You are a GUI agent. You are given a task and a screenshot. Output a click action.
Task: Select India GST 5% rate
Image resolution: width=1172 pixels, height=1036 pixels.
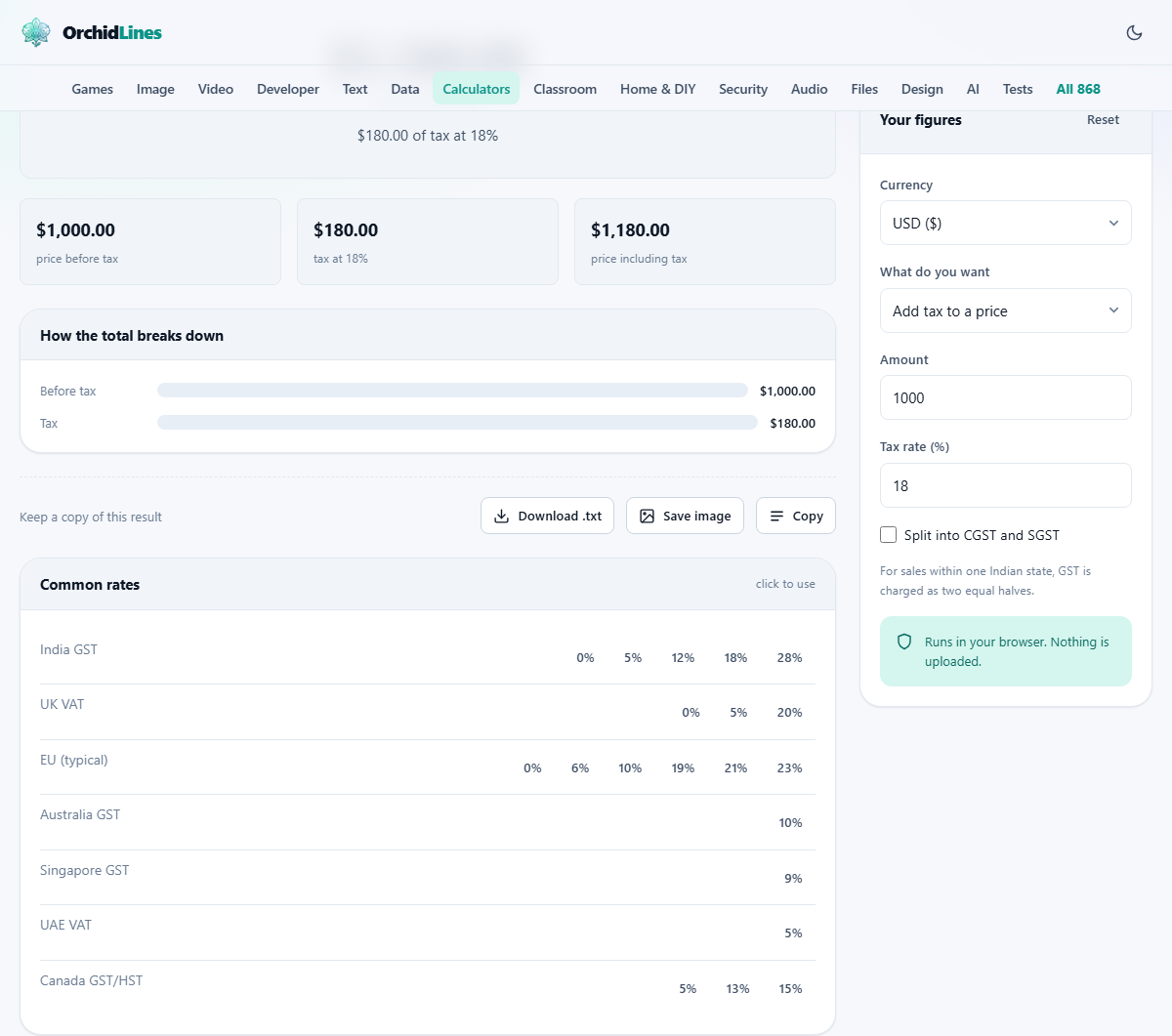tap(633, 658)
